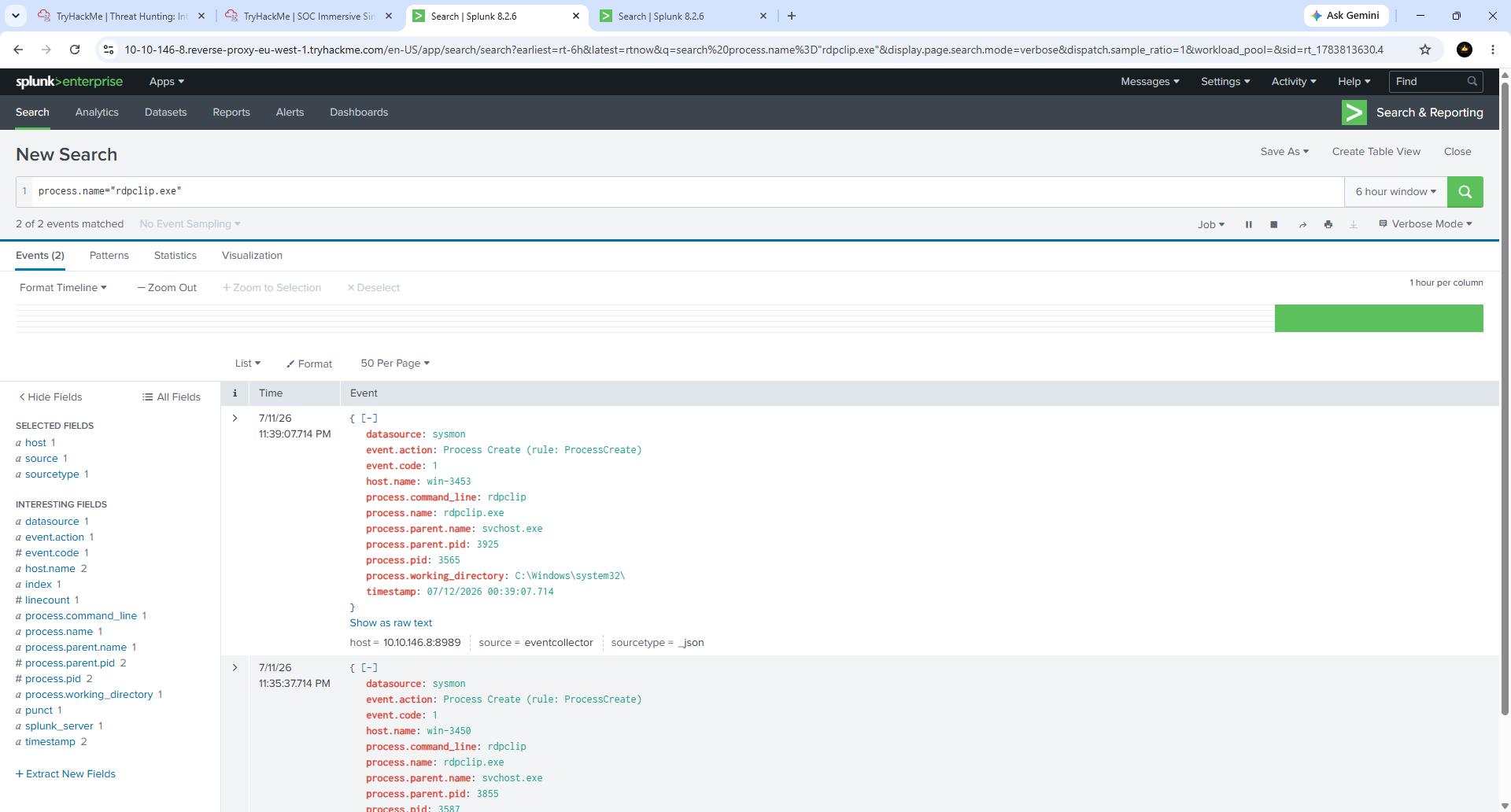Stop the search job

click(x=1274, y=224)
